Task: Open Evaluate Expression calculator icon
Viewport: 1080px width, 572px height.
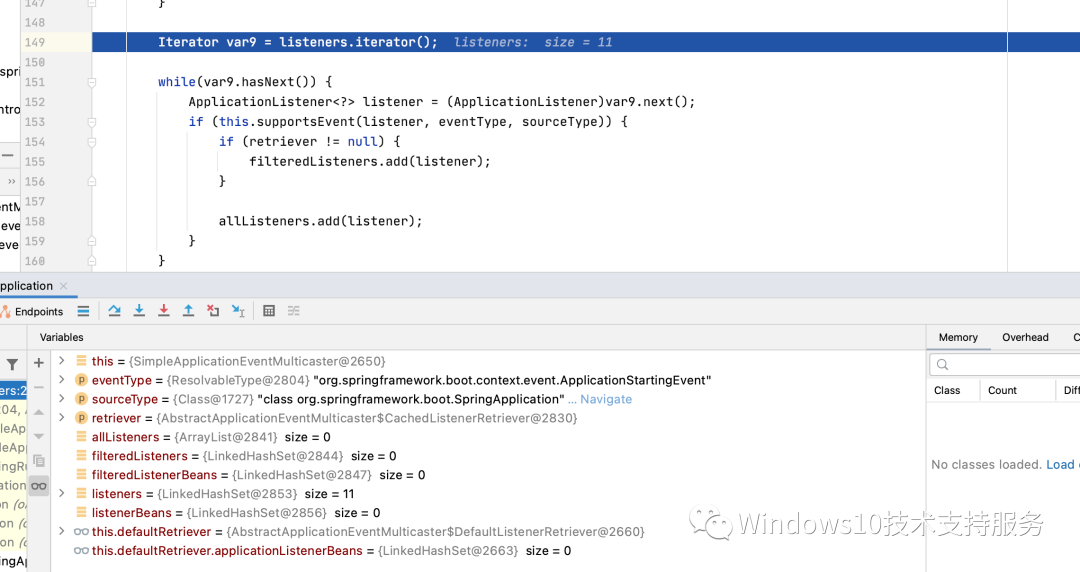Action: (269, 311)
